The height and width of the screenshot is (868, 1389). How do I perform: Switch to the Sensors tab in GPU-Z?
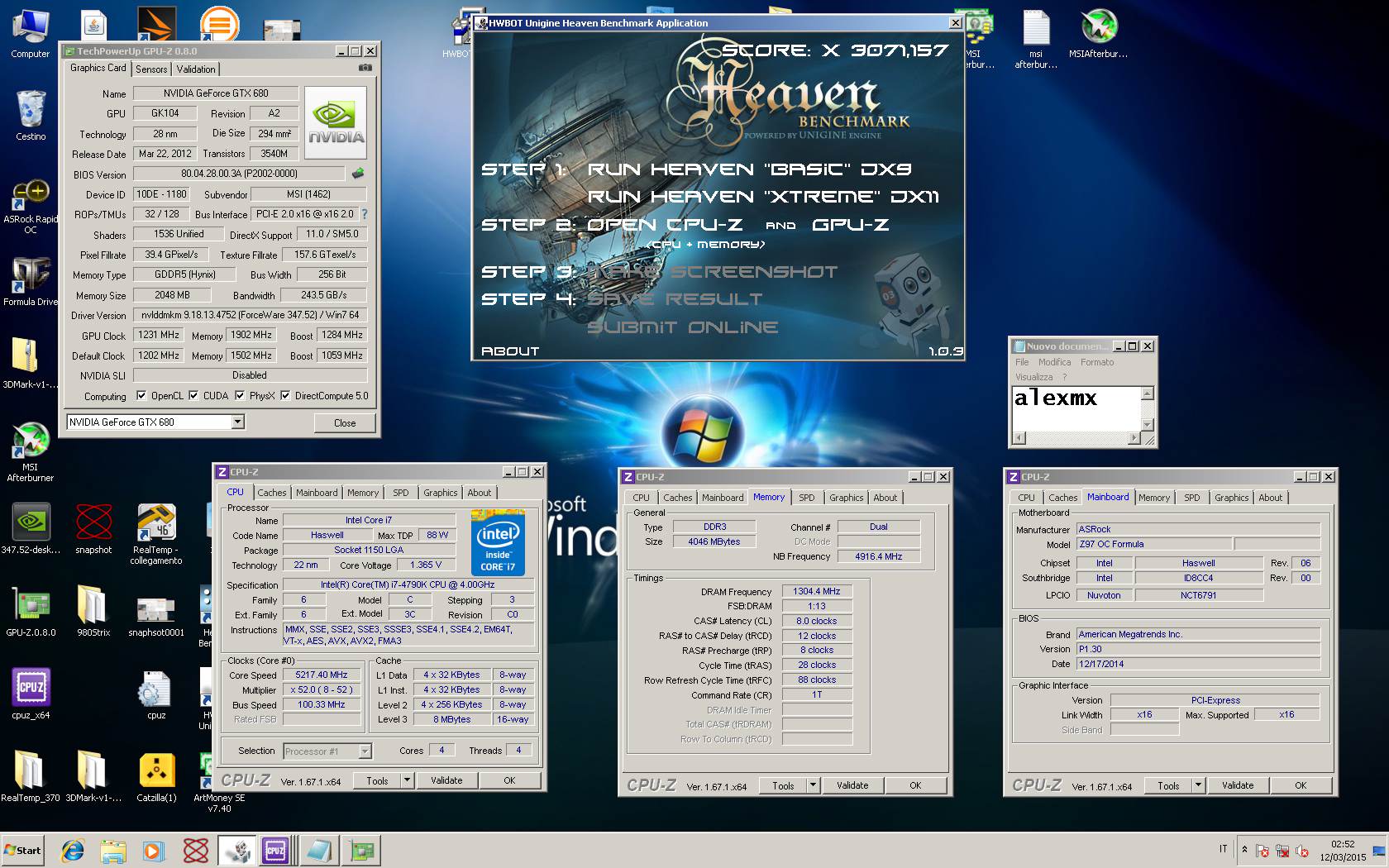click(151, 69)
